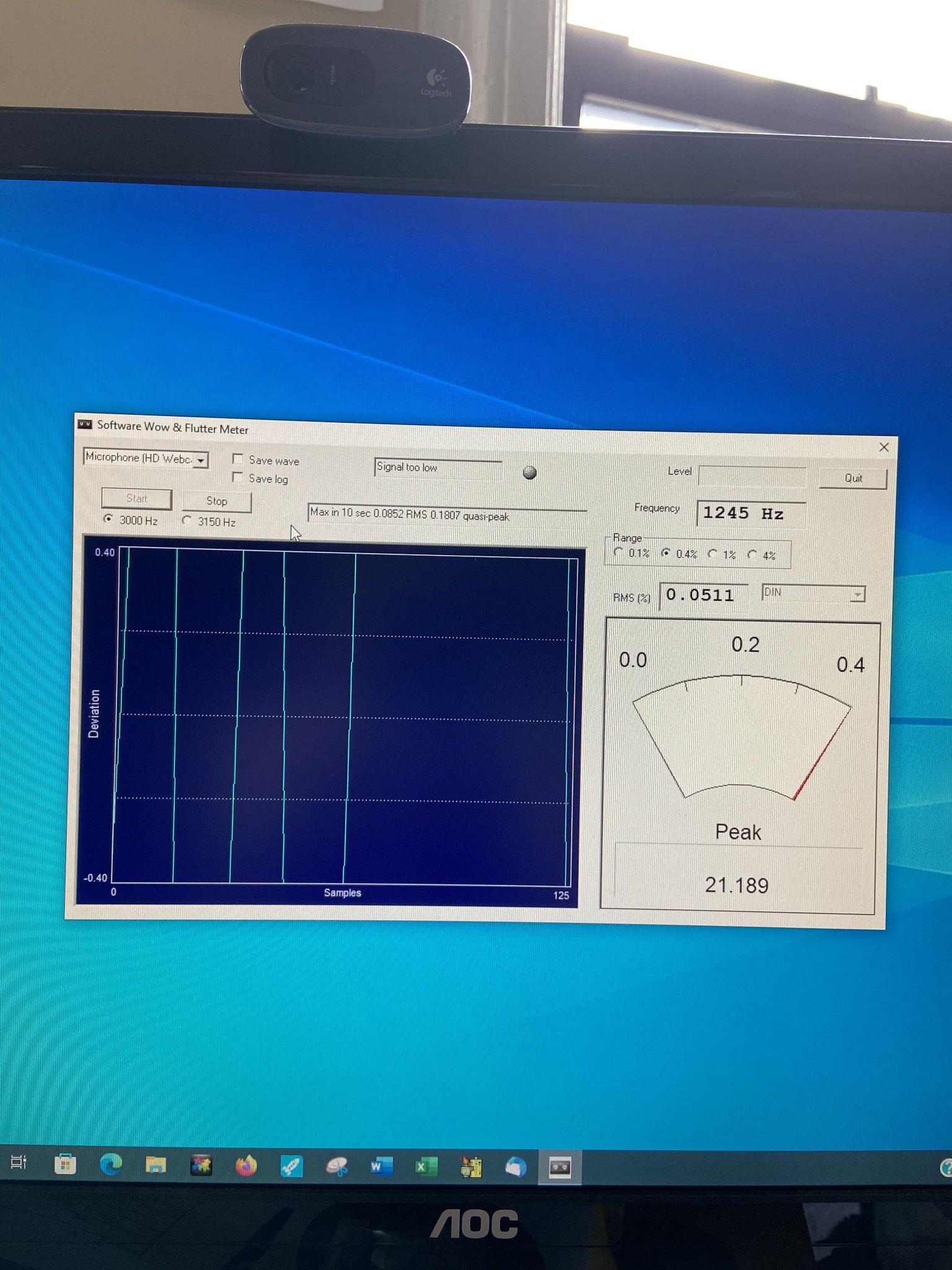Open Thunderbird from the taskbar
Screen dimensions: 952x1270
click(x=516, y=1168)
